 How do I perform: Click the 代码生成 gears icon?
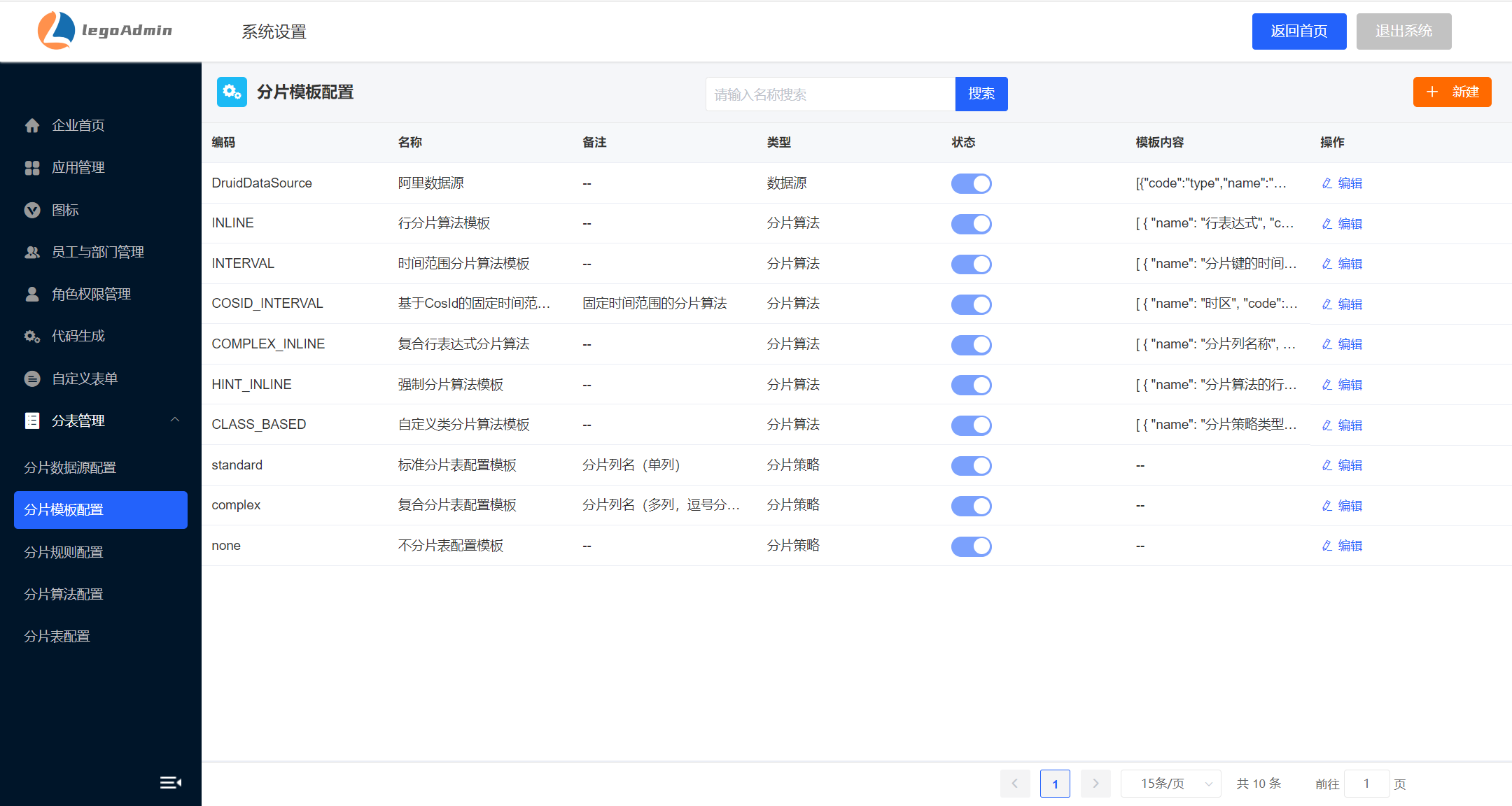(32, 337)
